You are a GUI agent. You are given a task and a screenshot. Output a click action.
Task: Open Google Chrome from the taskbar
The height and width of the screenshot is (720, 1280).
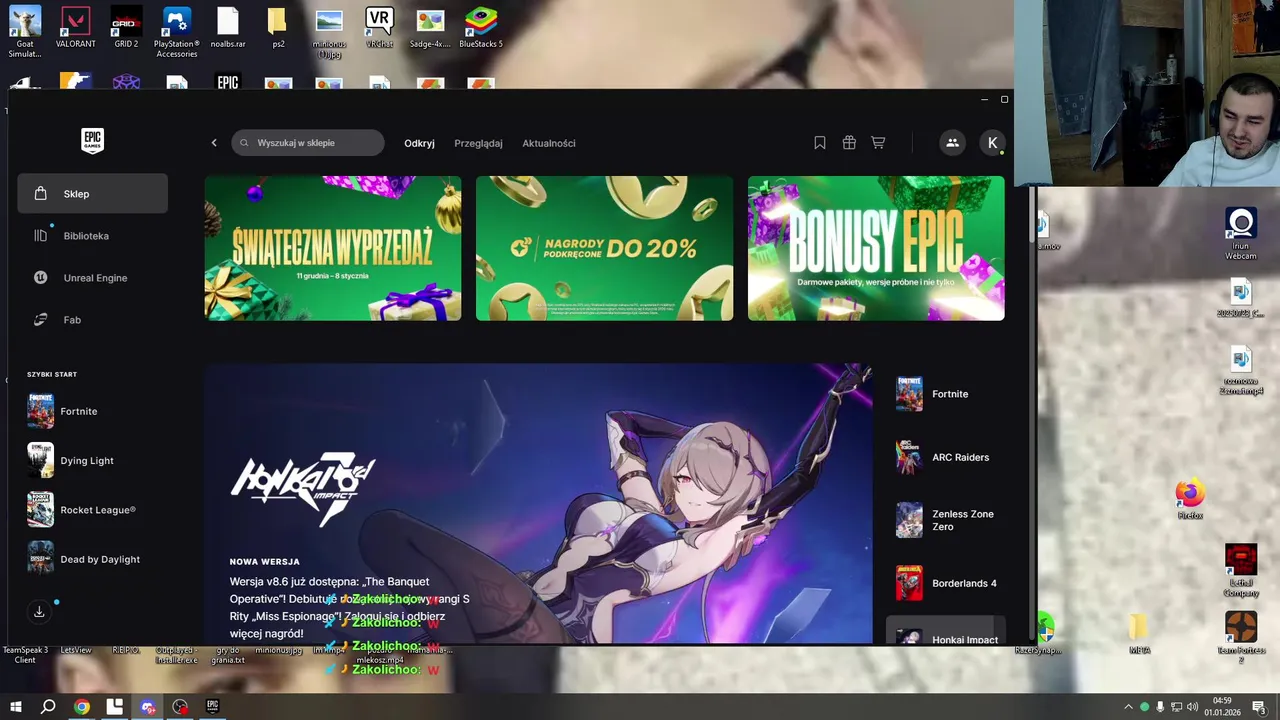[x=82, y=707]
